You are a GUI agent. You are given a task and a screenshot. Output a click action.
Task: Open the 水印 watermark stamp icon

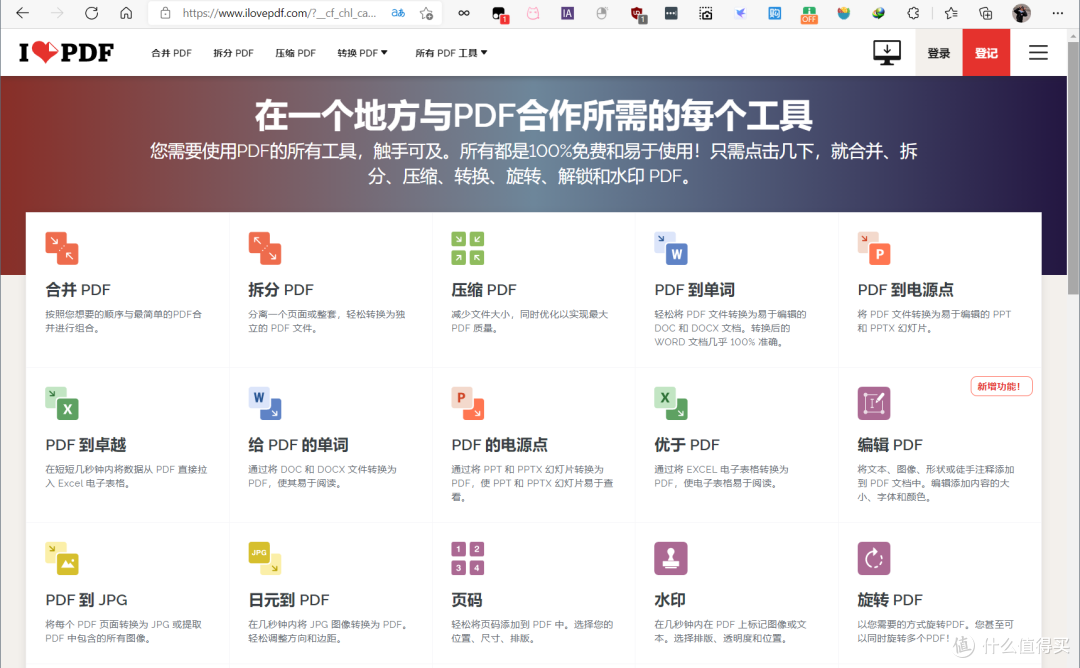671,559
